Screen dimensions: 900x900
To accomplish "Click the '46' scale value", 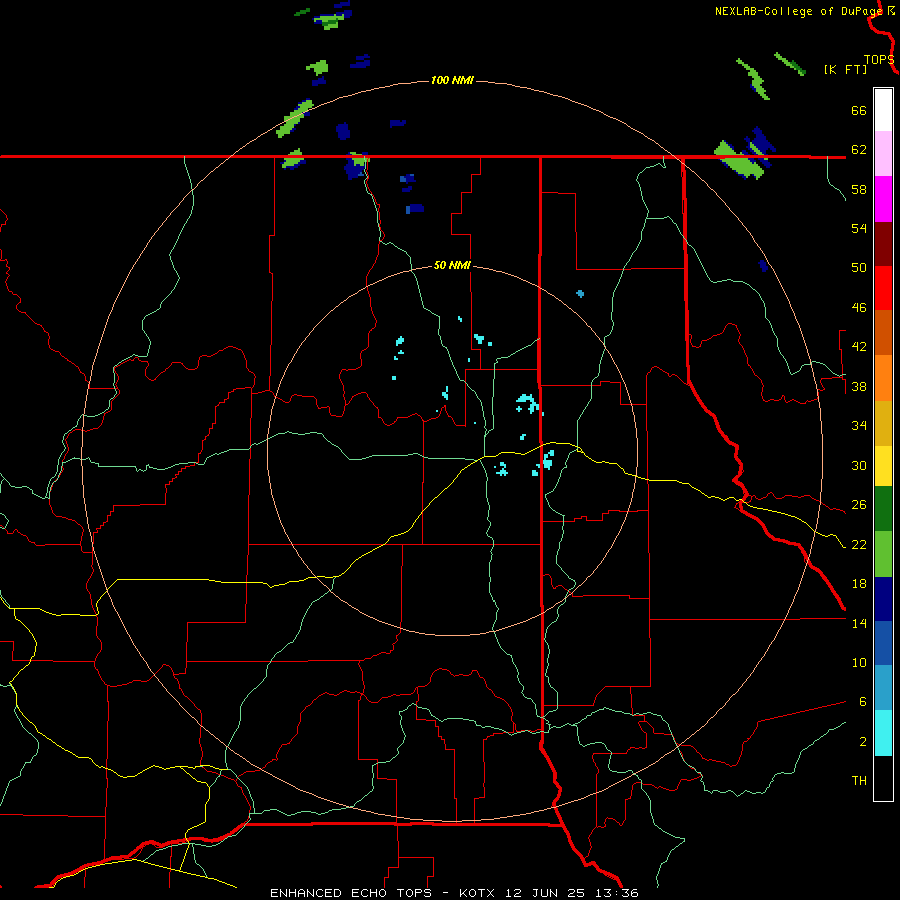I will (859, 308).
